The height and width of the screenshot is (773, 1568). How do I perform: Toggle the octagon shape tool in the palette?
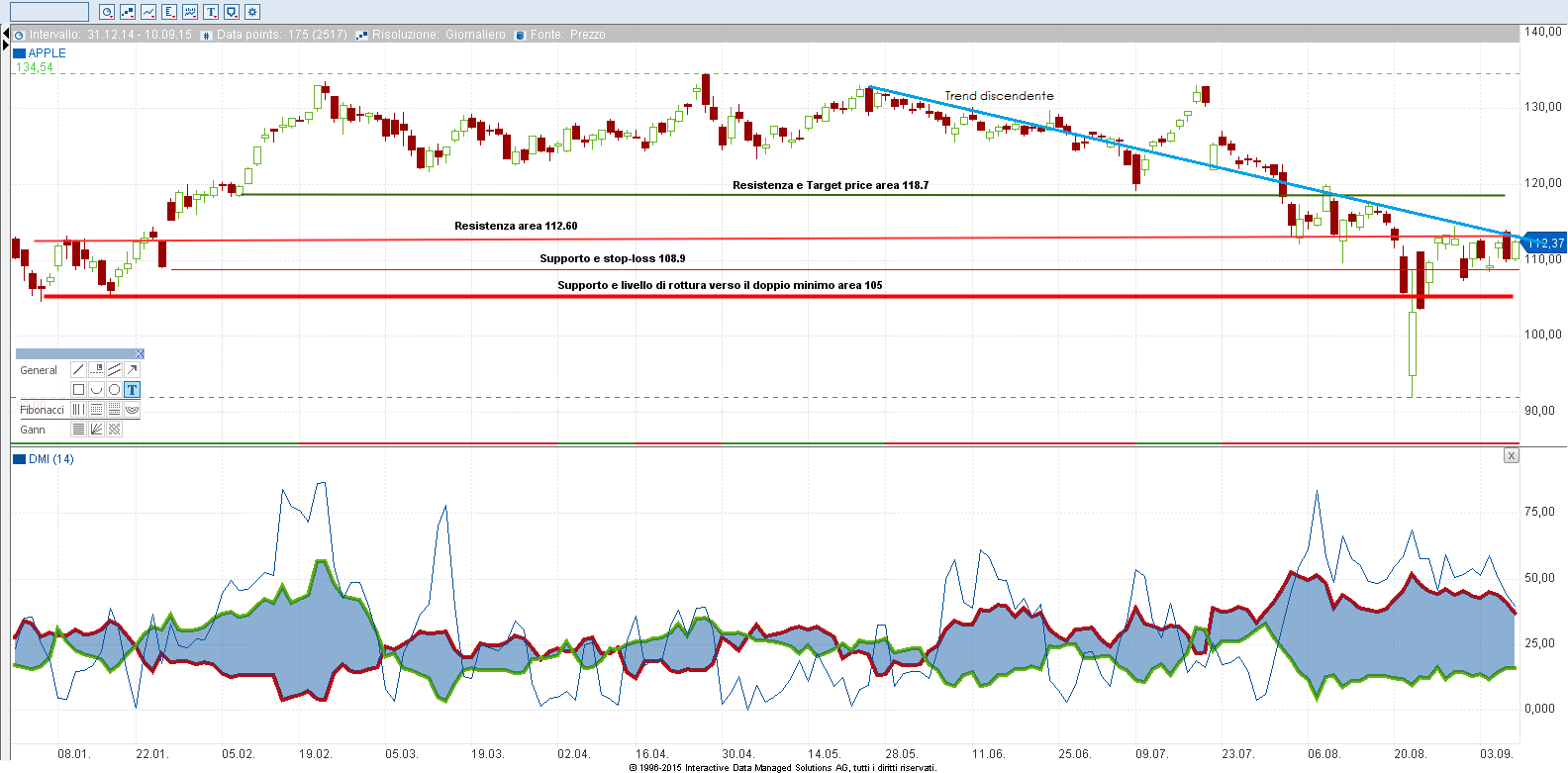tap(114, 390)
